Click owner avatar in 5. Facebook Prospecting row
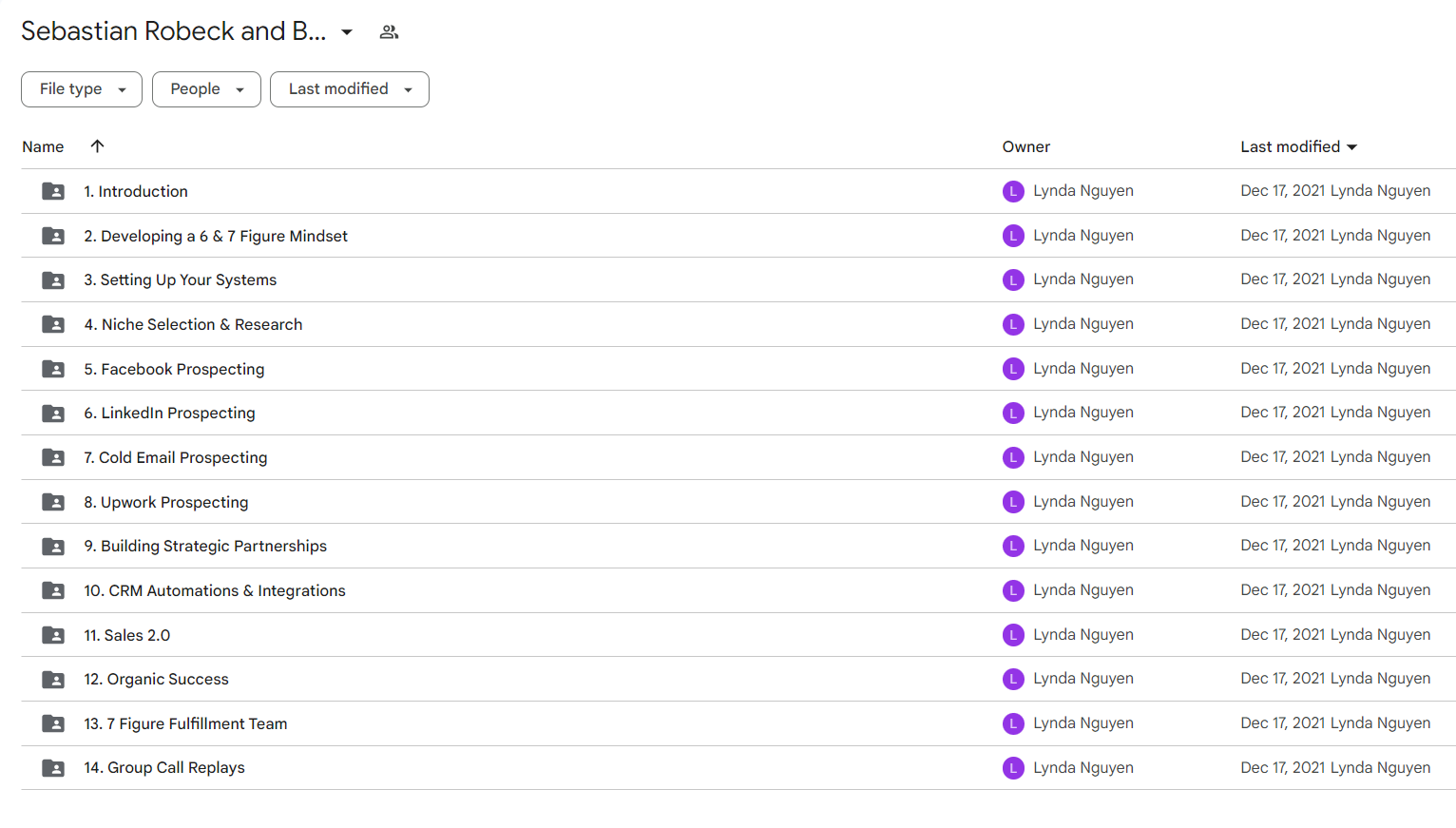Image resolution: width=1456 pixels, height=828 pixels. [x=1013, y=369]
